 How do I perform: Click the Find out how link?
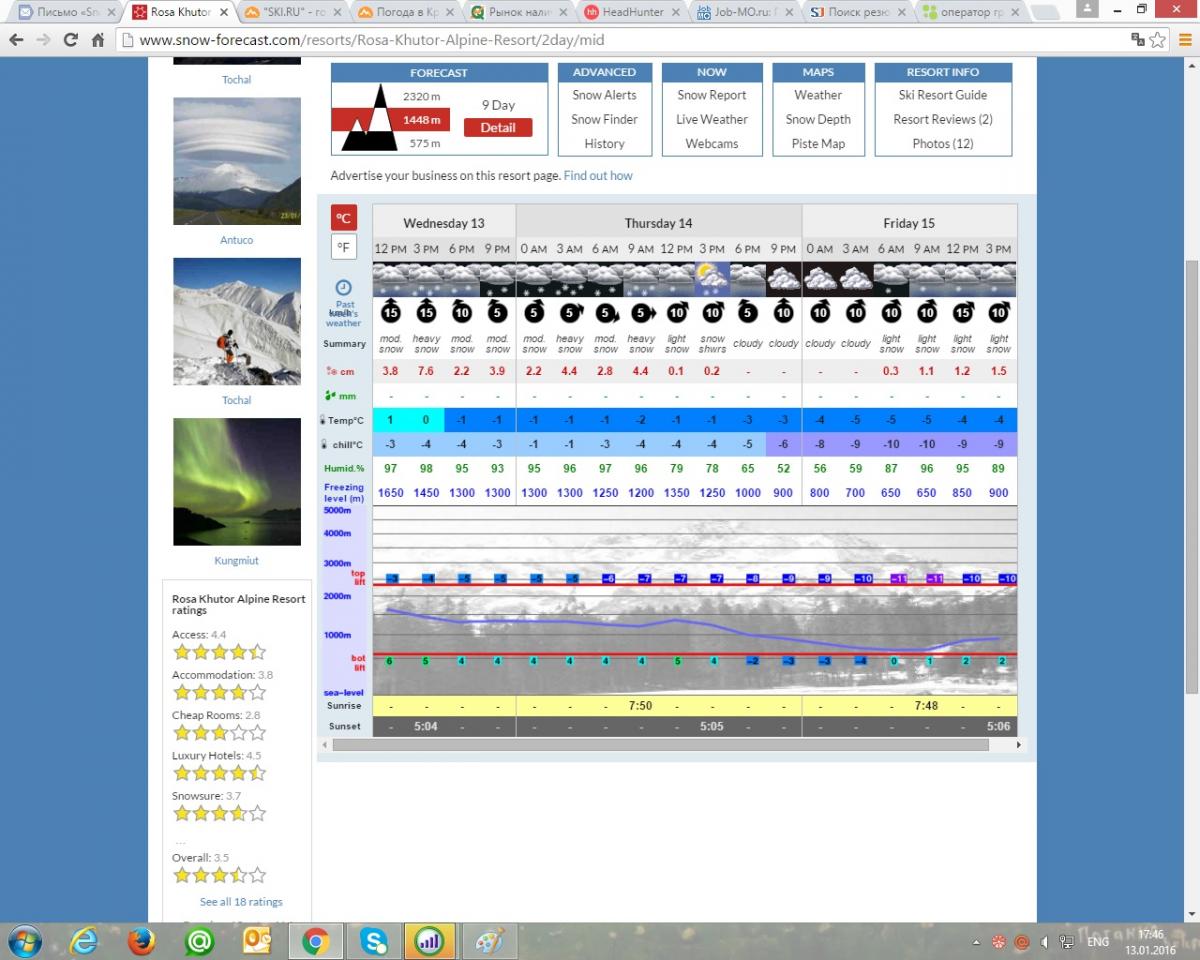click(598, 175)
